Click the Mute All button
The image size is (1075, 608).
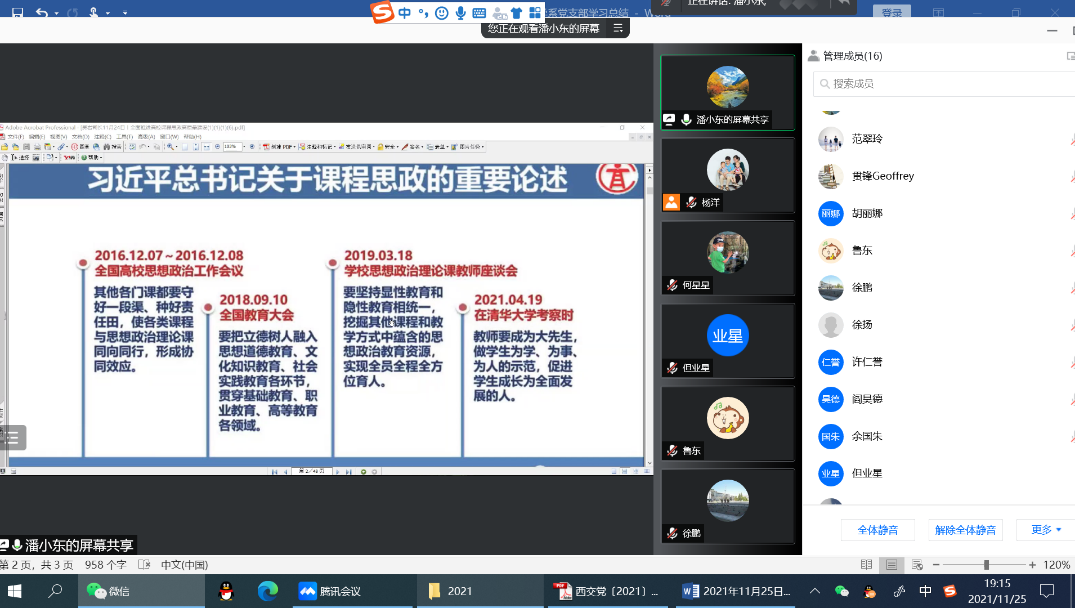(870, 530)
